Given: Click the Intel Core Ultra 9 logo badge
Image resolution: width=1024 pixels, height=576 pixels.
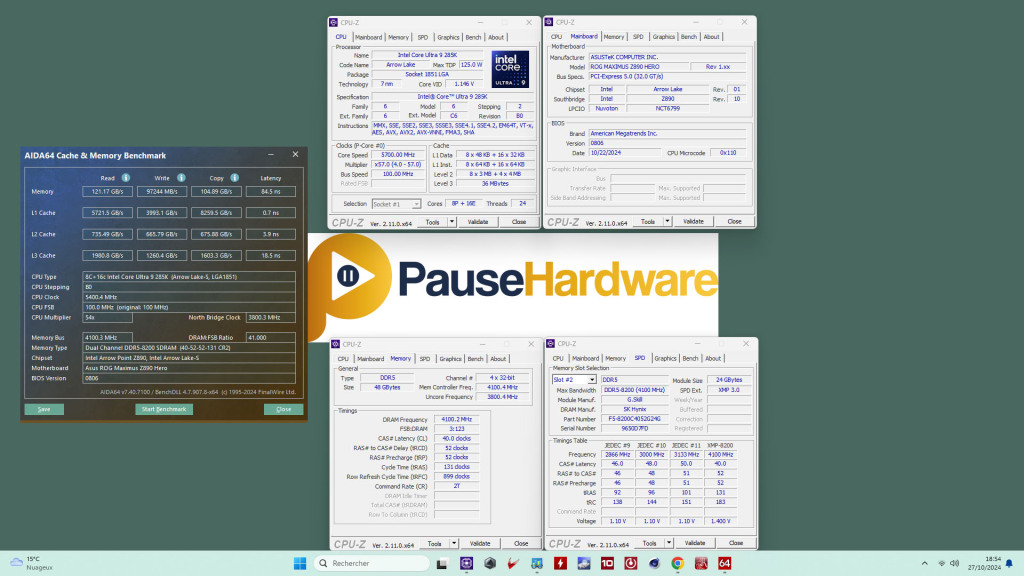Looking at the screenshot, I should 510,69.
